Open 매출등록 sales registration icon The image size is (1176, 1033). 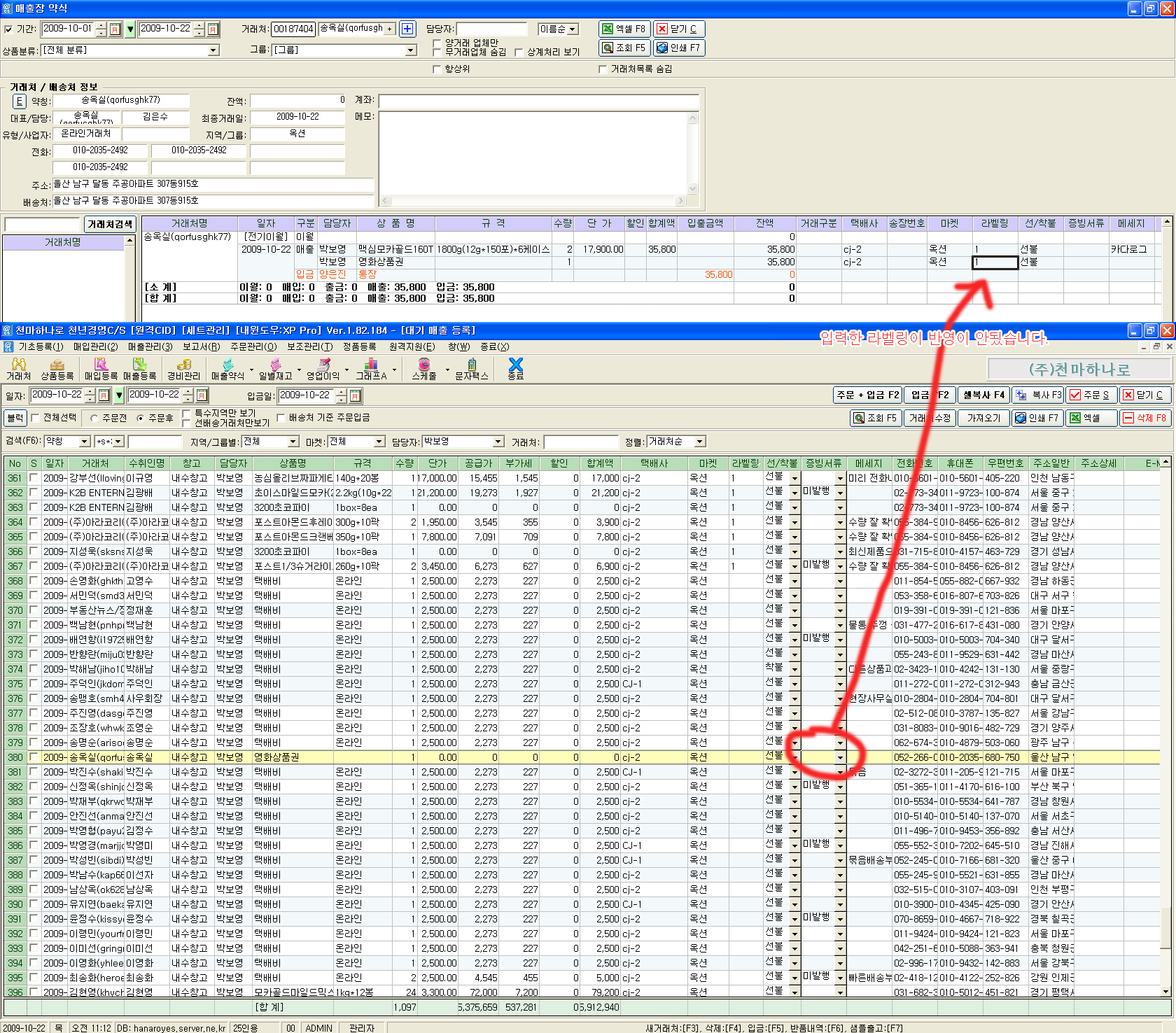140,369
